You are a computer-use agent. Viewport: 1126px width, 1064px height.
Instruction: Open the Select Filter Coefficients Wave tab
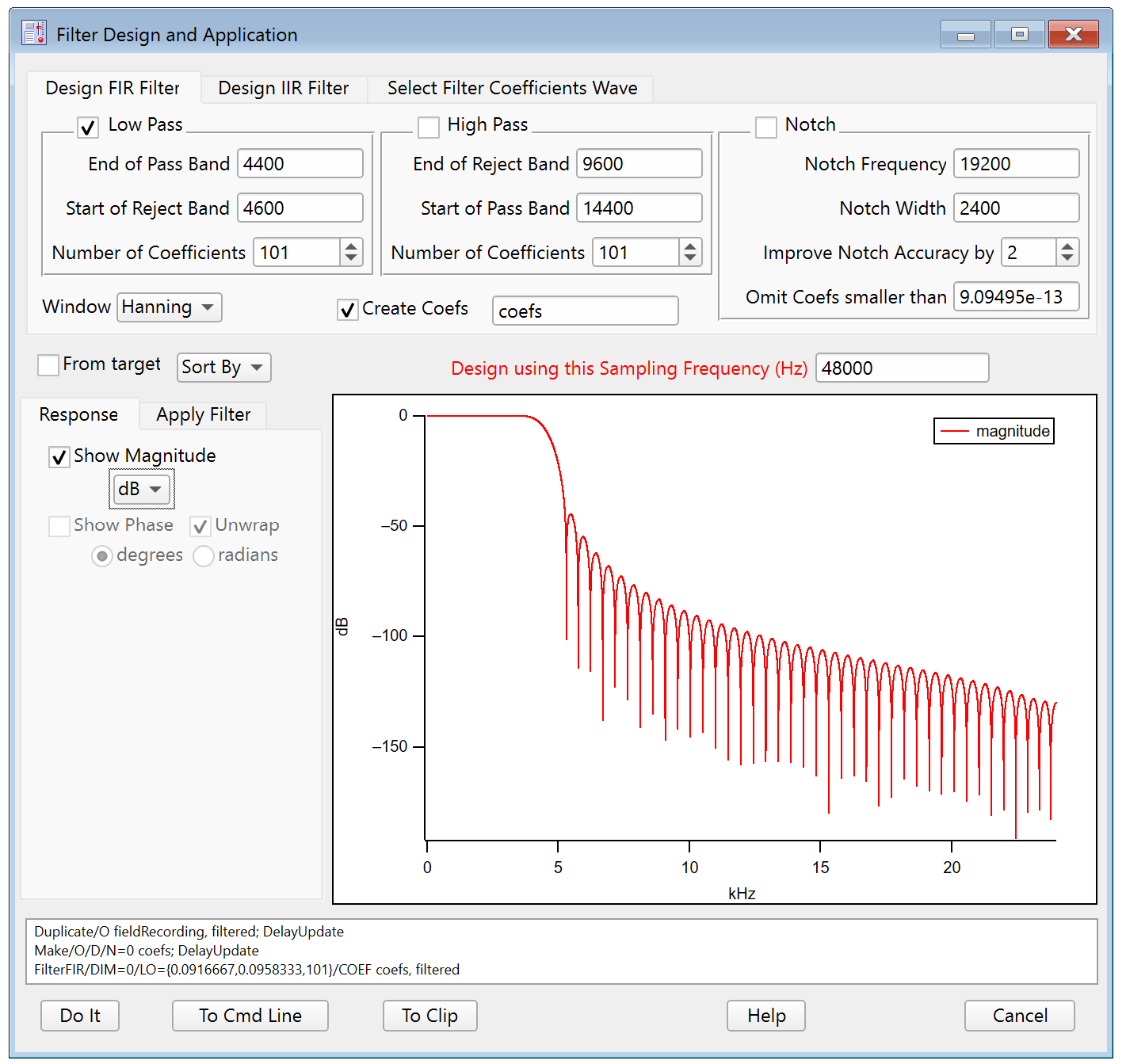[x=512, y=88]
